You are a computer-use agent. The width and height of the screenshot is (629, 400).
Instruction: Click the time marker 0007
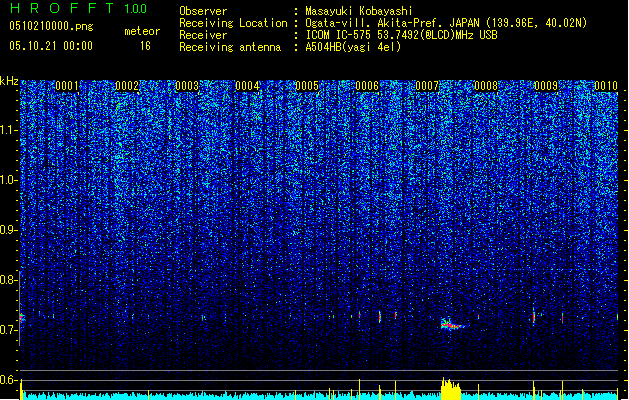427,86
